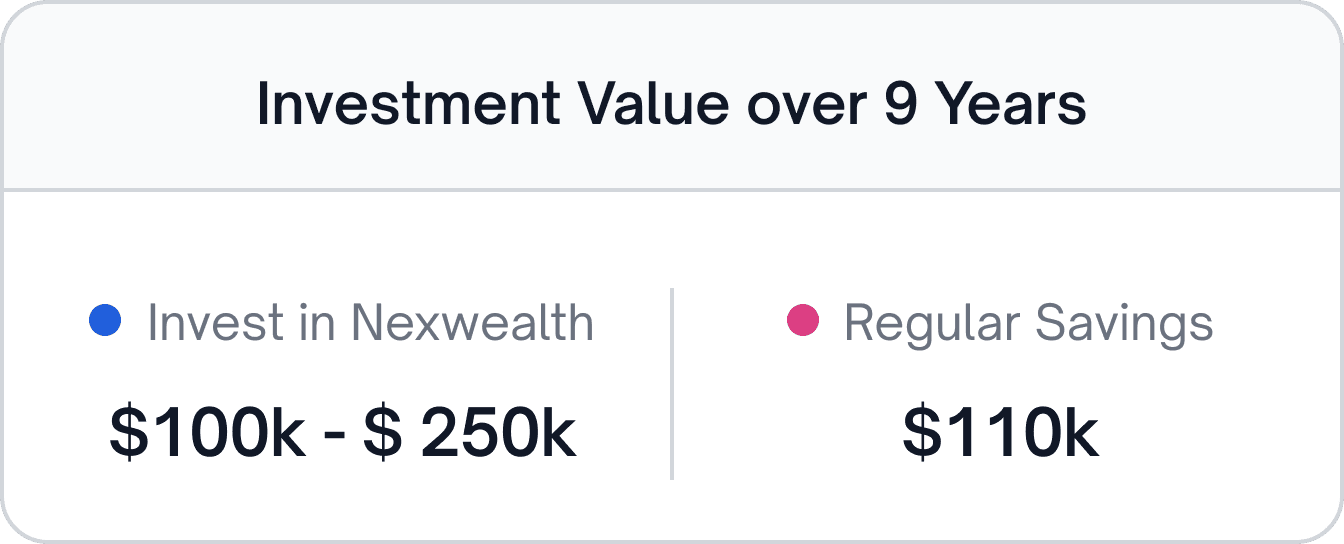This screenshot has width=1344, height=544.
Task: Click the pink Regular Savings legend dot
Action: pyautogui.click(x=803, y=321)
